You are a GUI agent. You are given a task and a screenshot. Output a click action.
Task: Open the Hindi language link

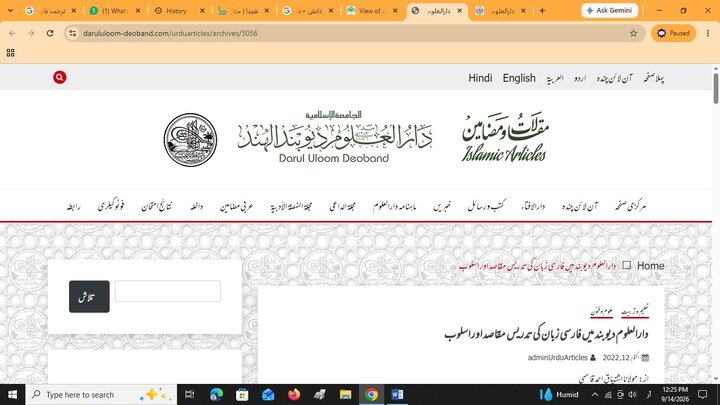[x=480, y=78]
